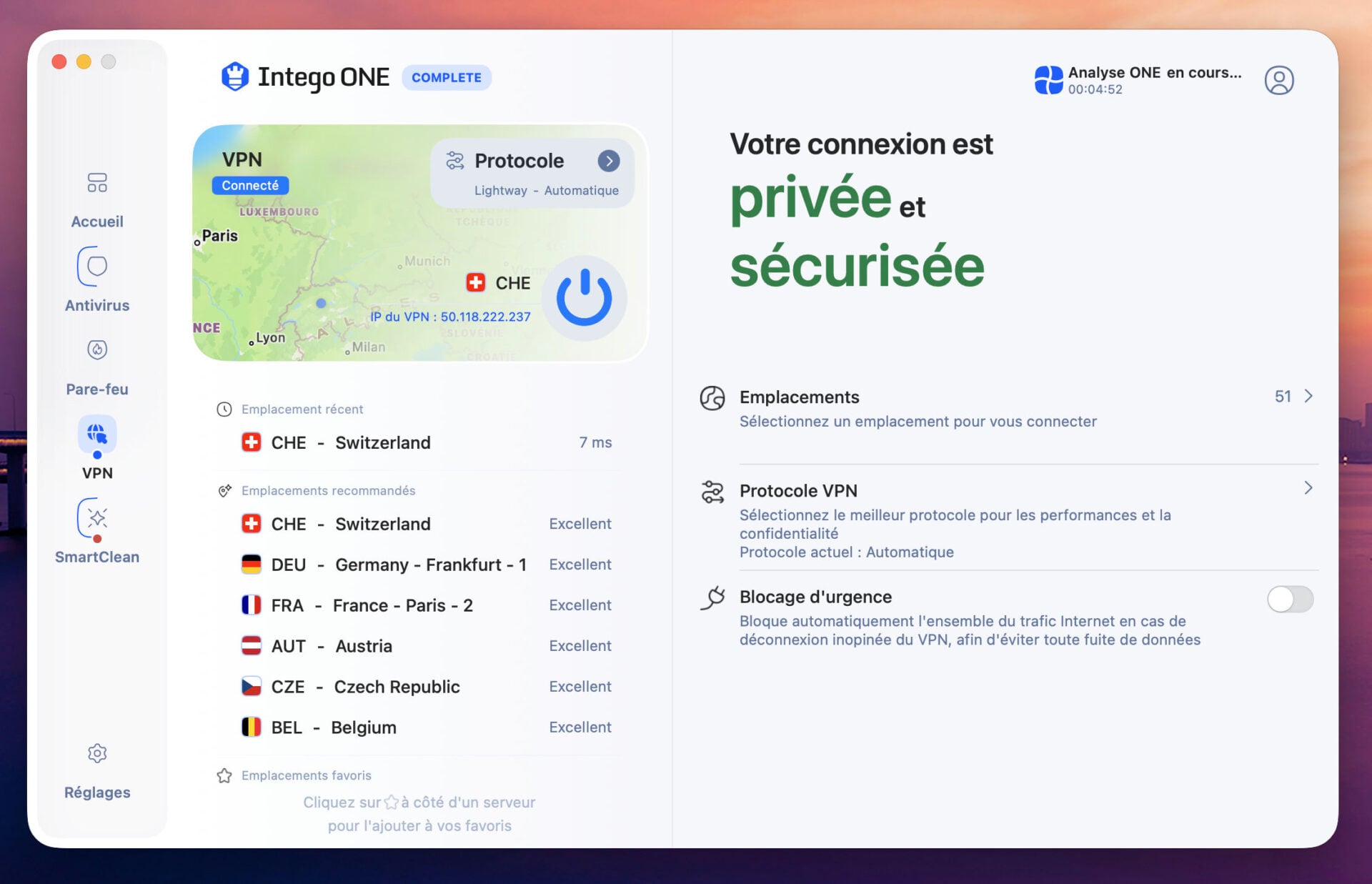Expand the Protocole arrow on map card
This screenshot has height=884, width=1372.
[x=609, y=161]
